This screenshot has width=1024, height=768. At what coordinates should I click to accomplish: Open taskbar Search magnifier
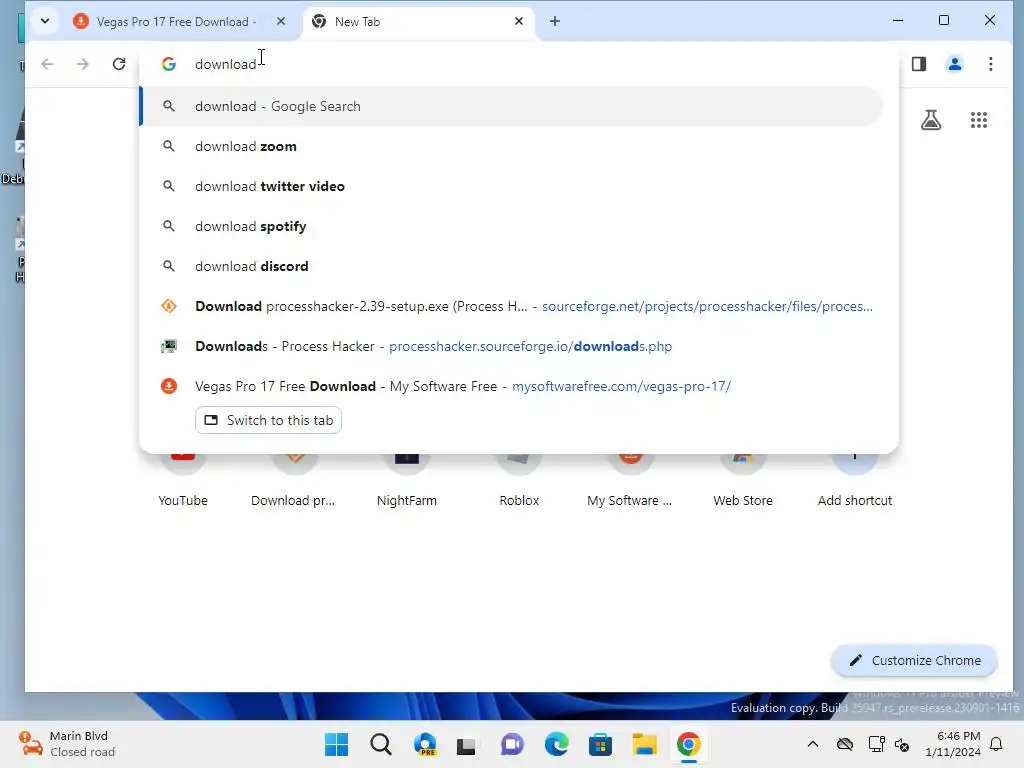tap(381, 744)
